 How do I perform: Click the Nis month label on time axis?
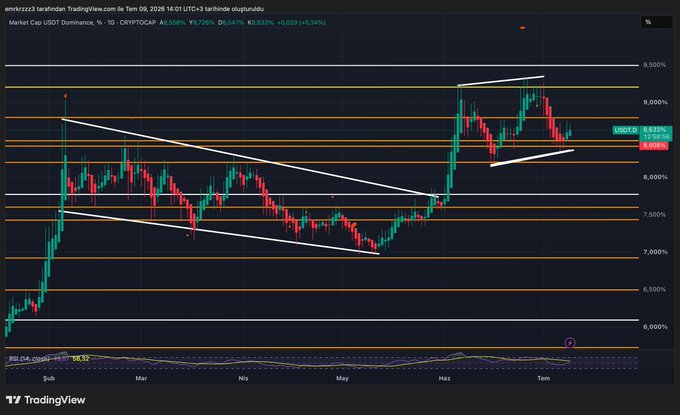[243, 378]
